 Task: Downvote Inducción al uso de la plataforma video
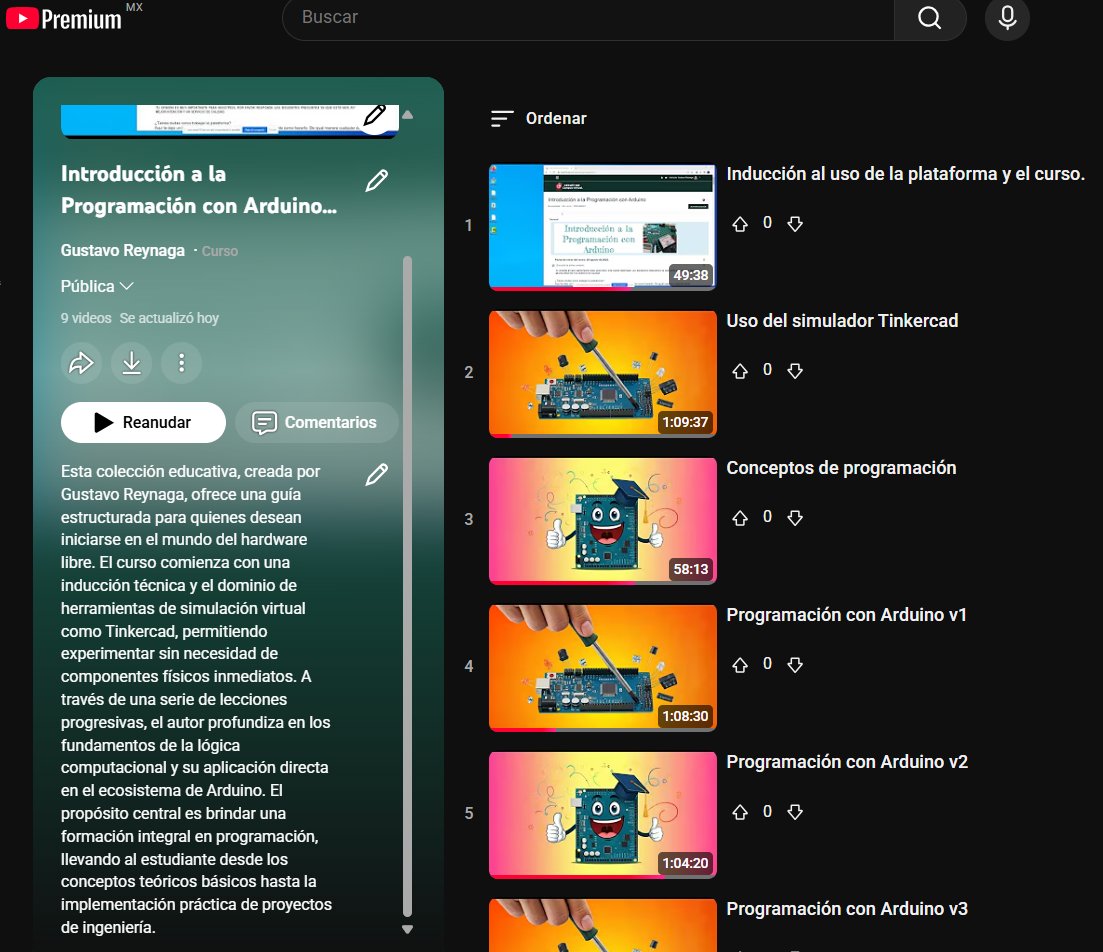click(795, 224)
